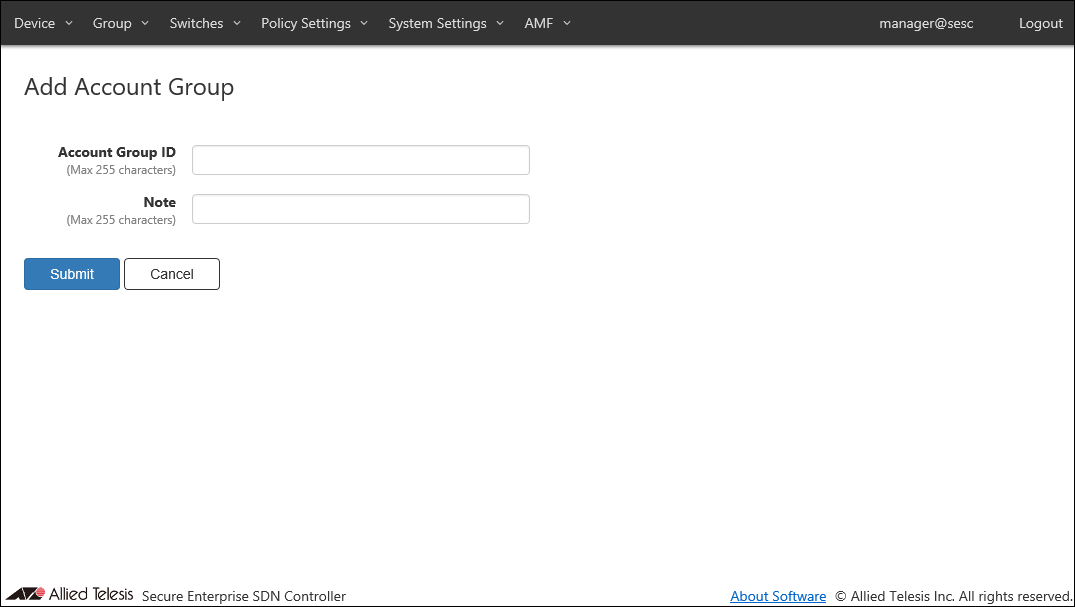Expand the chevron next to Device
The image size is (1075, 607).
click(69, 24)
